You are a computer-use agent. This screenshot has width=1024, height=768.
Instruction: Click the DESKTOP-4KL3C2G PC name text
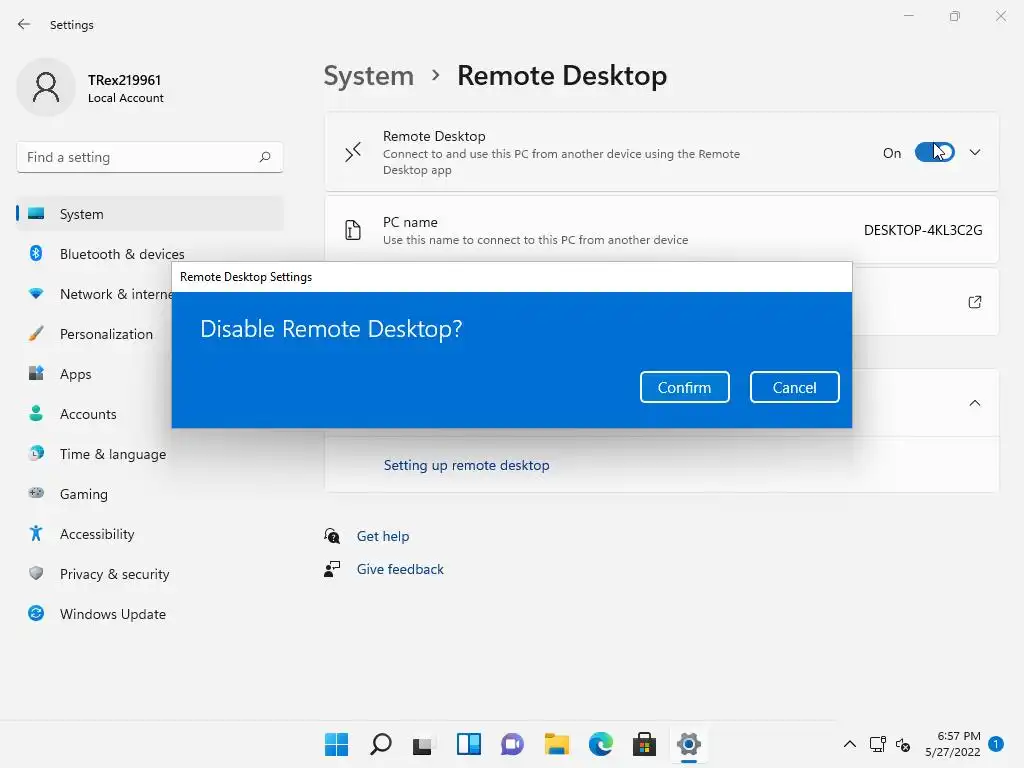(x=923, y=230)
